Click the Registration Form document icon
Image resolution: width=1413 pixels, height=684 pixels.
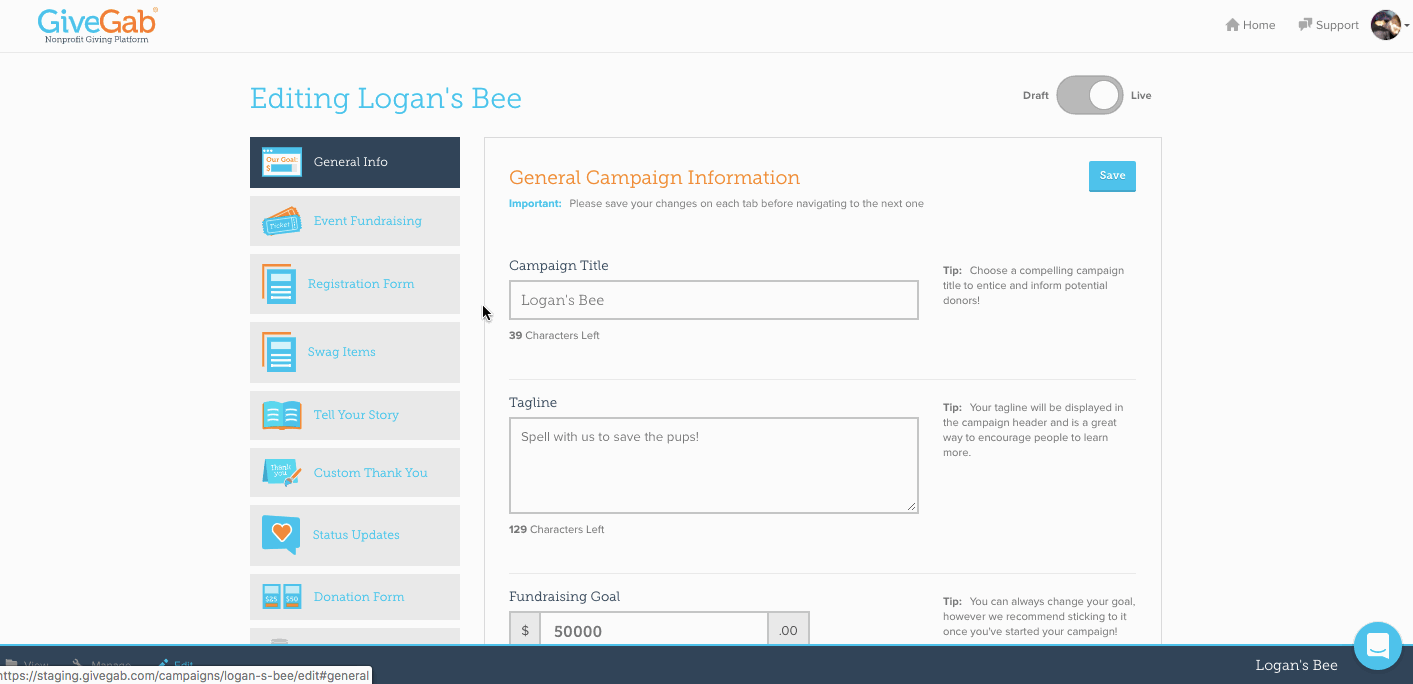[279, 284]
